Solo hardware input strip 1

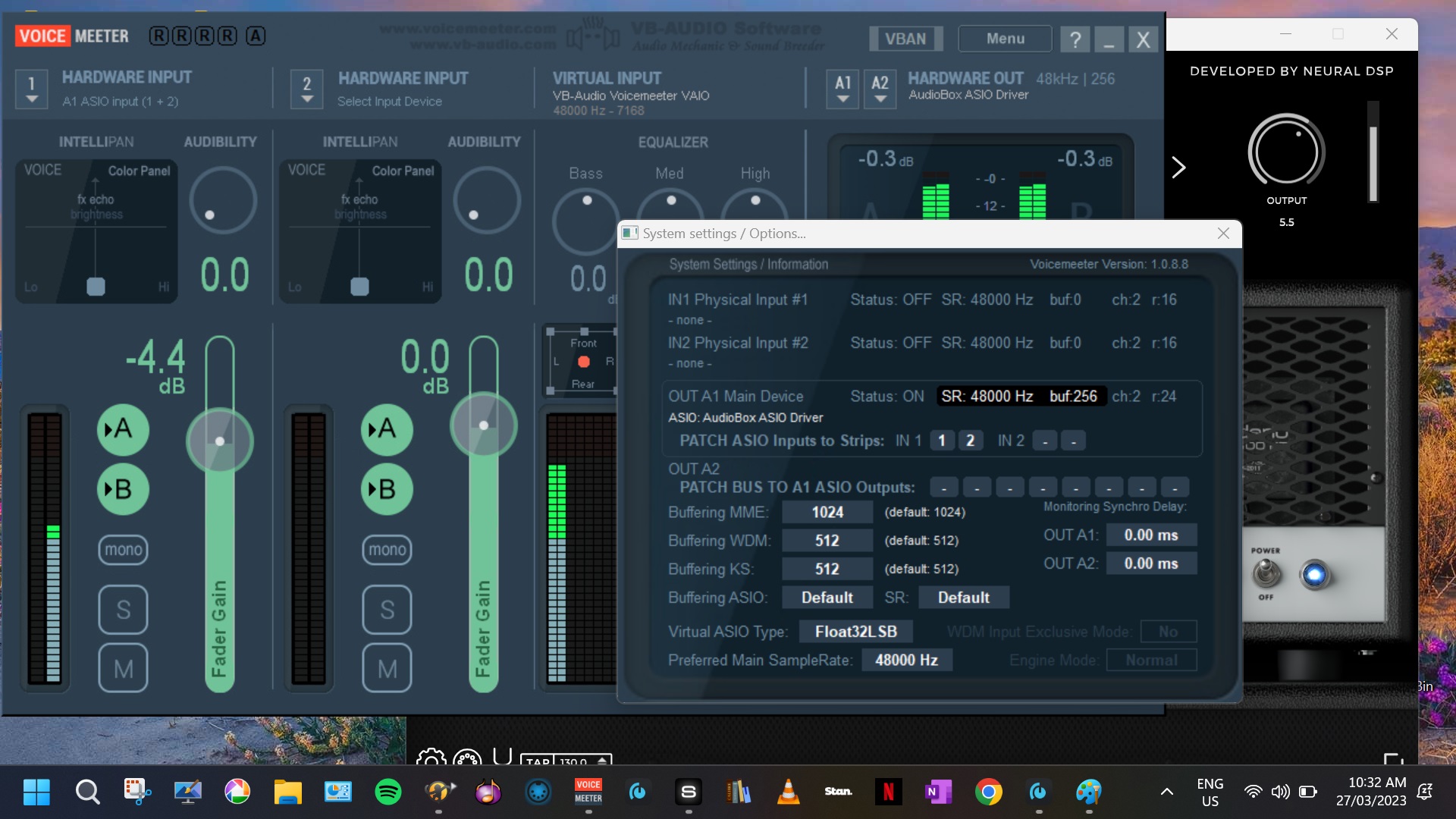pyautogui.click(x=123, y=610)
